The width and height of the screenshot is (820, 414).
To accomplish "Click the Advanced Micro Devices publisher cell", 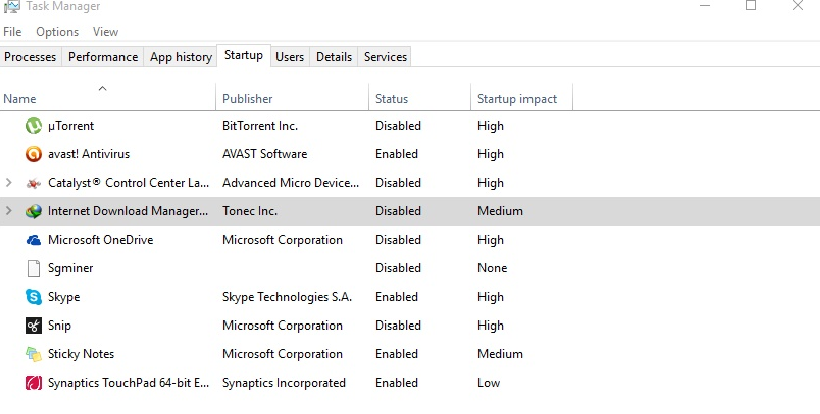I will (x=291, y=183).
